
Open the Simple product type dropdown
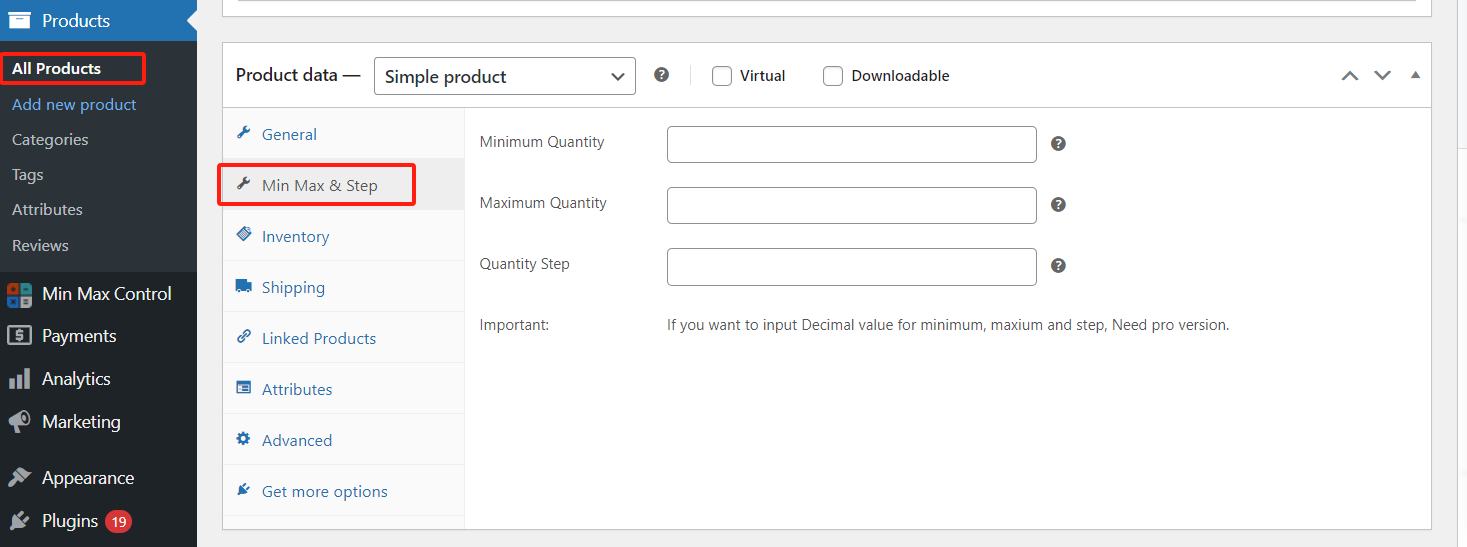point(504,76)
